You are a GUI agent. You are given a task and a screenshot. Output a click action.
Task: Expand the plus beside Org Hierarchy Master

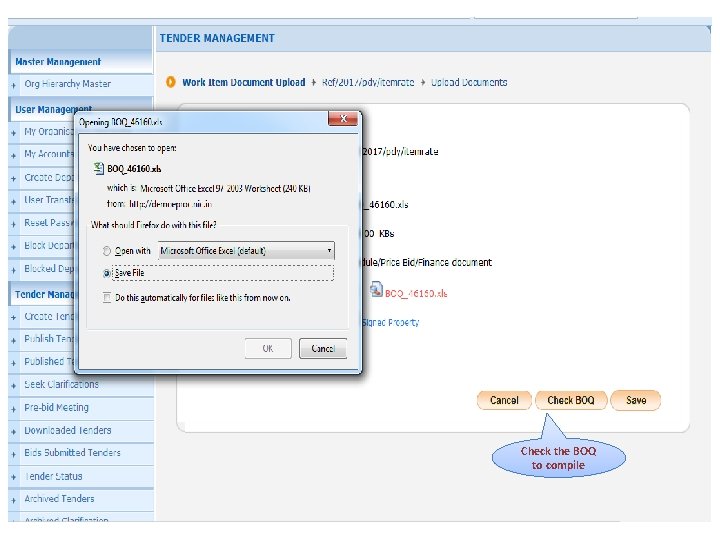coord(14,85)
